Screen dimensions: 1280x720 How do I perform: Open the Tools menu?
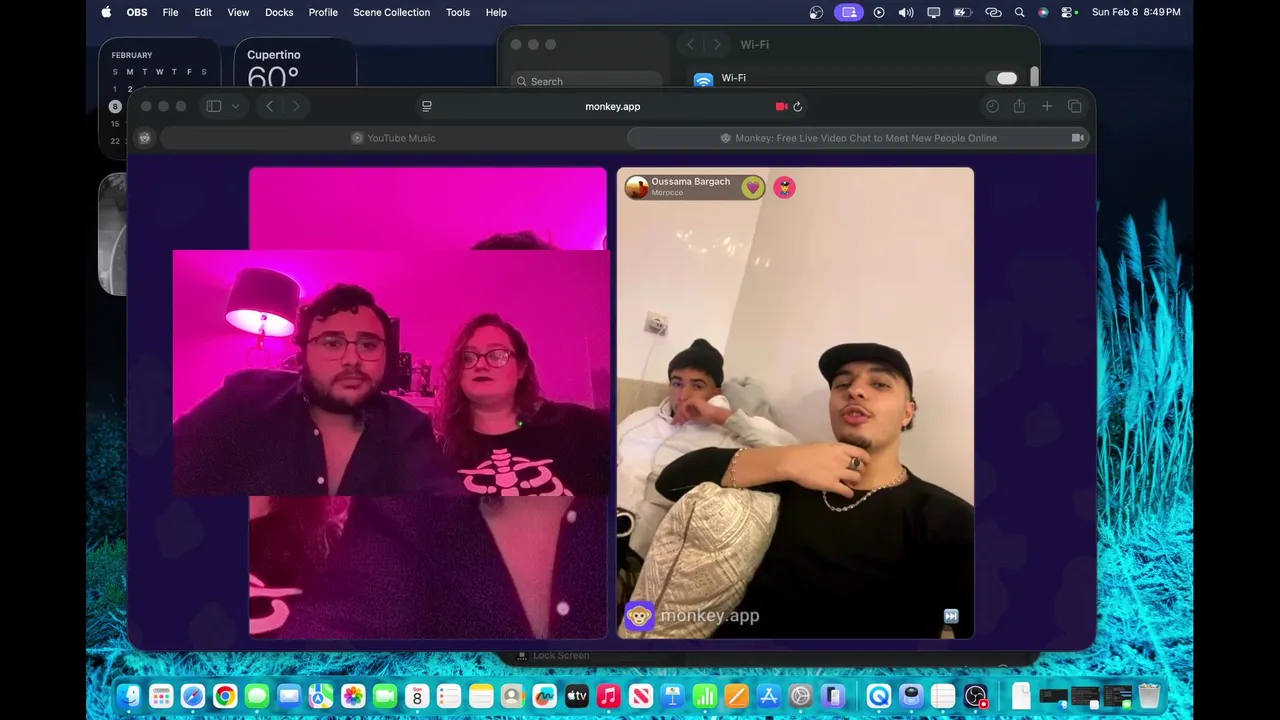[x=458, y=12]
